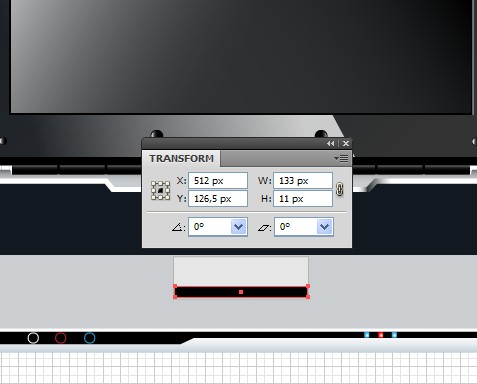
Task: Close the Transform panel
Action: pos(346,144)
